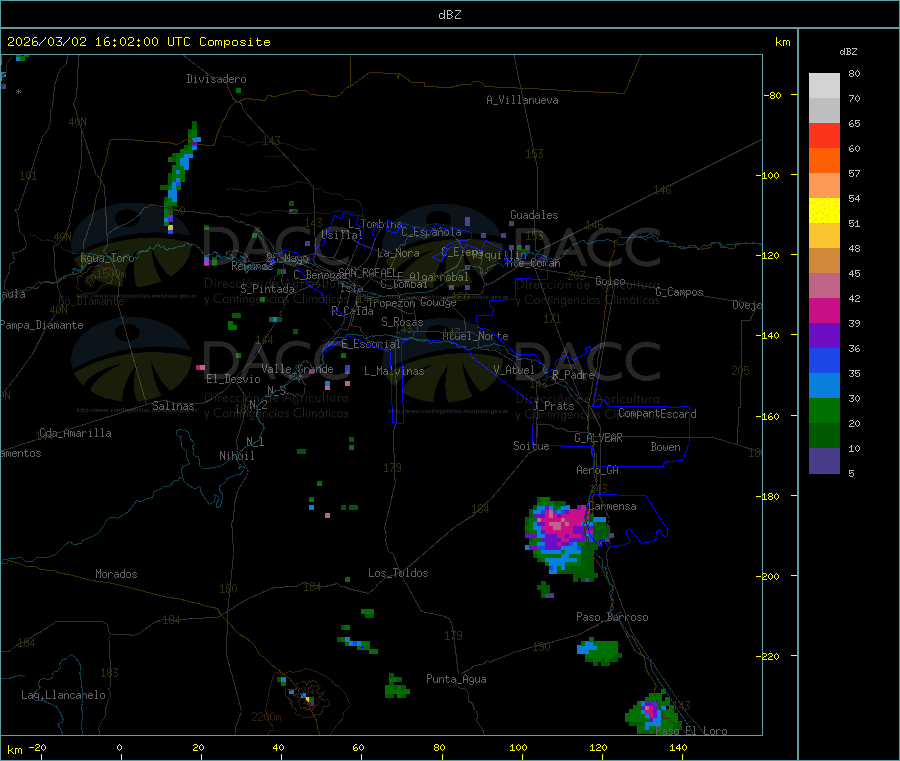Click the Agua_Toro location label
The height and width of the screenshot is (761, 900).
107,258
